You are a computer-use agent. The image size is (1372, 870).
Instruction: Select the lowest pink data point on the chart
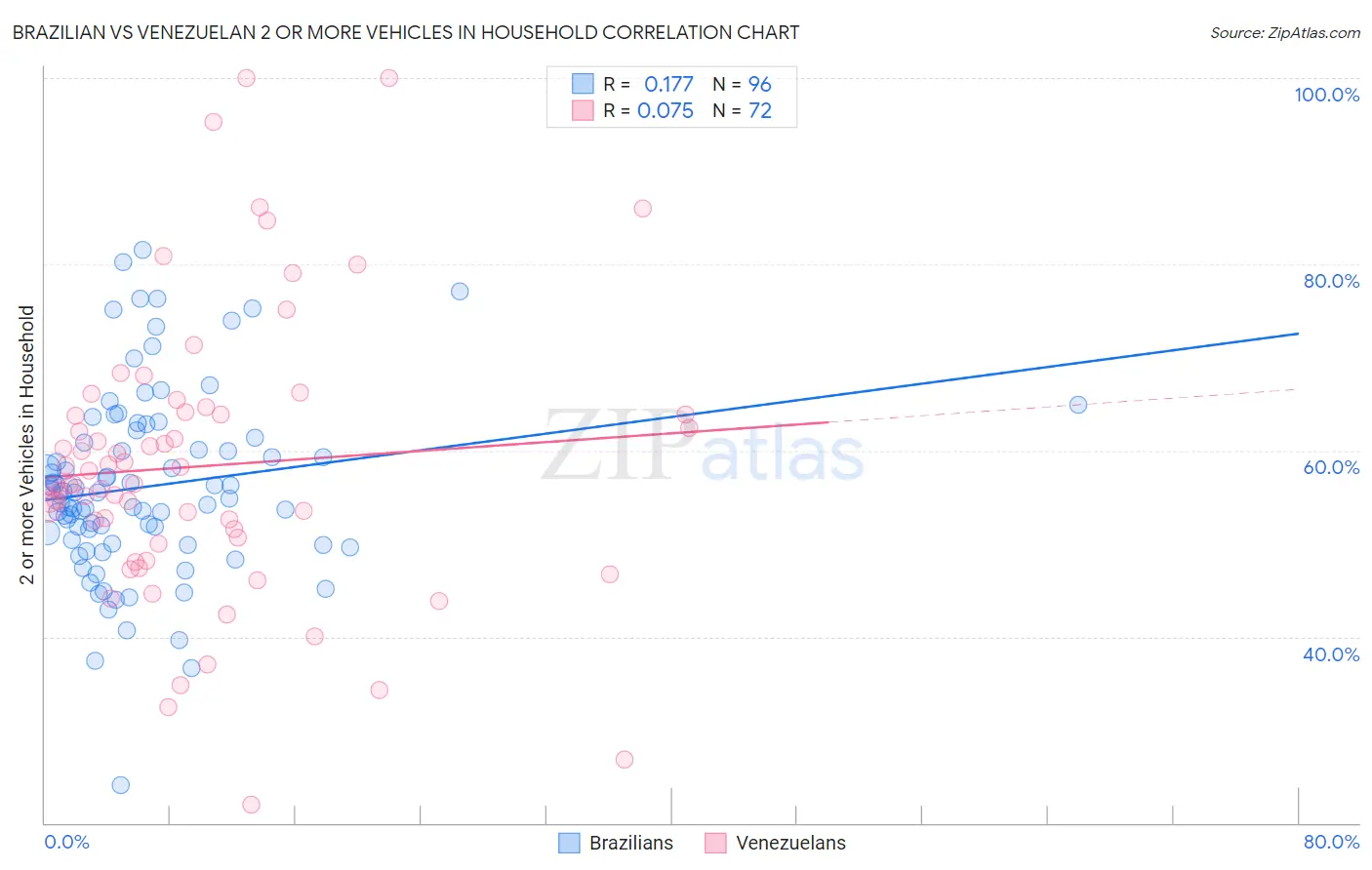click(251, 805)
